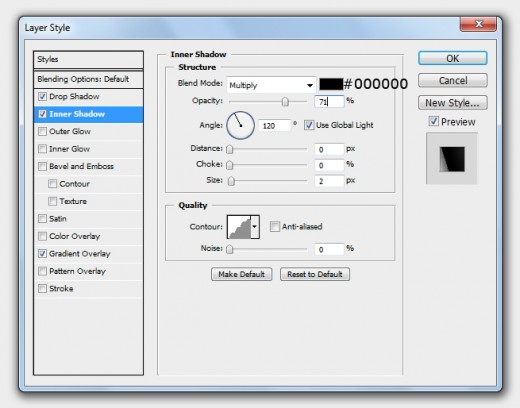520x408 pixels.
Task: Click the contour curve thumbnail
Action: pos(239,227)
